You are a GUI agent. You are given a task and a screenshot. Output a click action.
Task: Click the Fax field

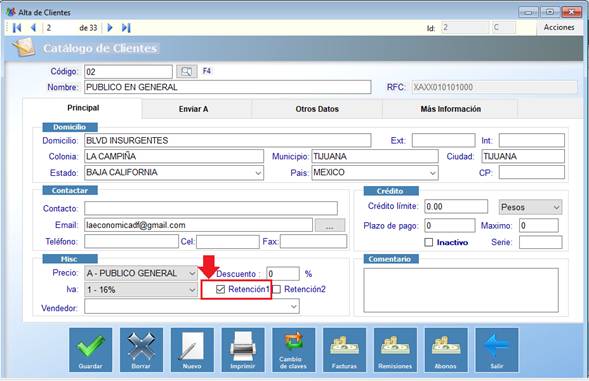click(313, 242)
